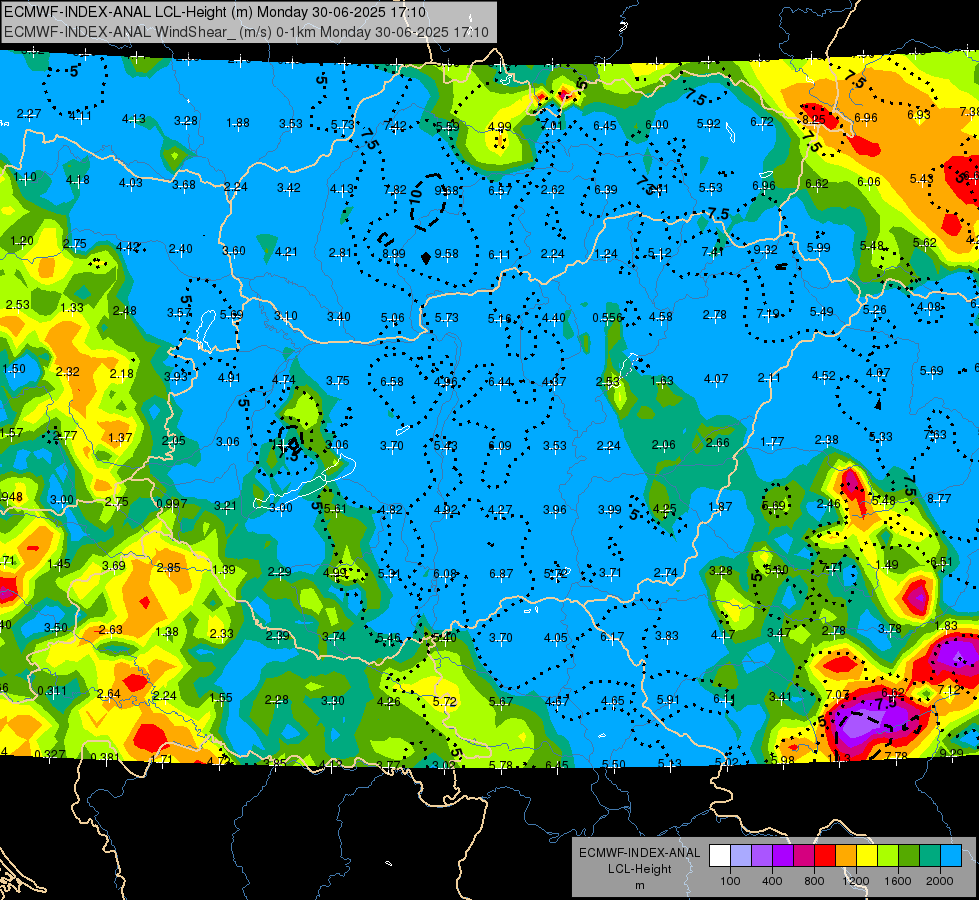Choose the vivid violet legend swatch
Screen dimensions: 979x900
(x=783, y=856)
